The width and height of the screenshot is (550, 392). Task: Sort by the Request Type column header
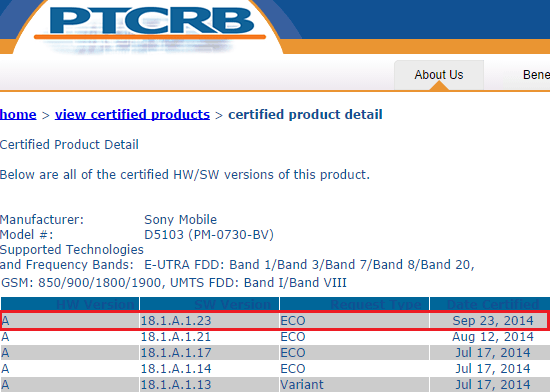pos(354,304)
